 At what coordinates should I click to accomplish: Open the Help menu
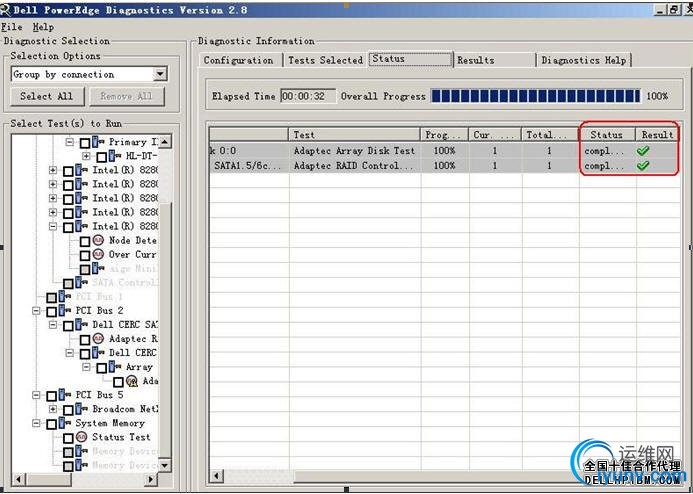pyautogui.click(x=43, y=27)
